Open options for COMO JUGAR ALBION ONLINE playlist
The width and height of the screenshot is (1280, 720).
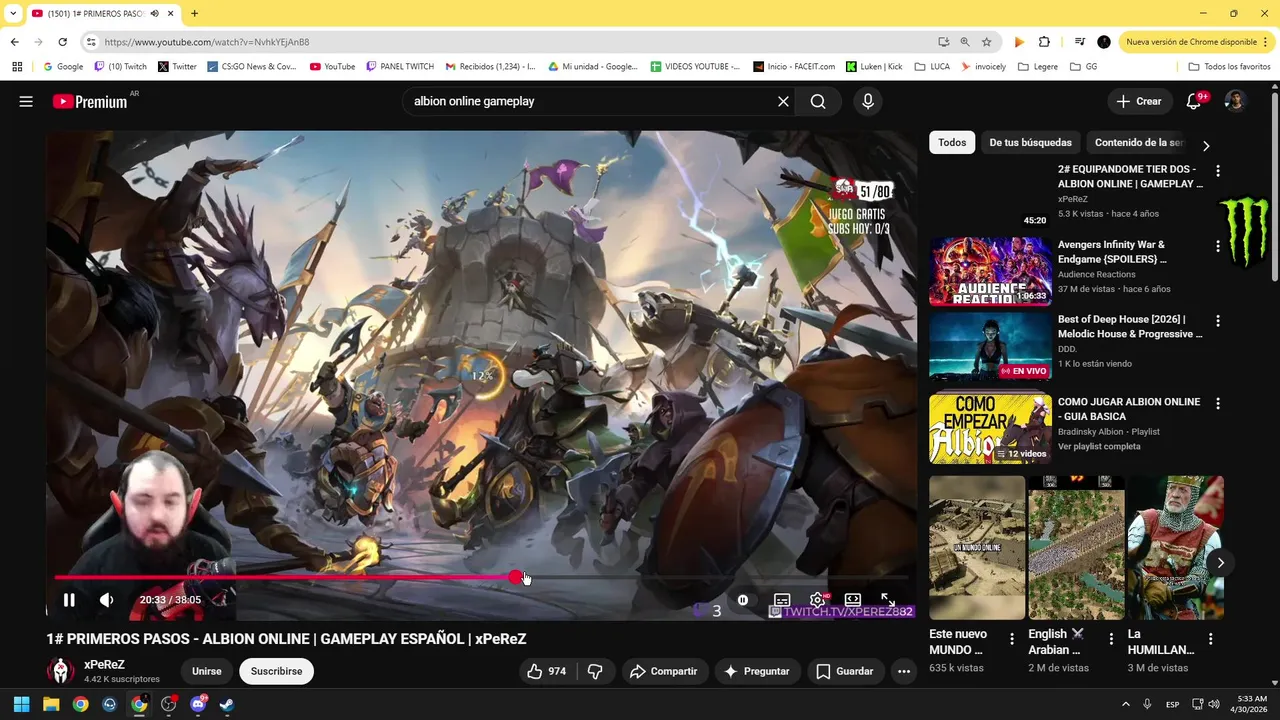(1217, 403)
